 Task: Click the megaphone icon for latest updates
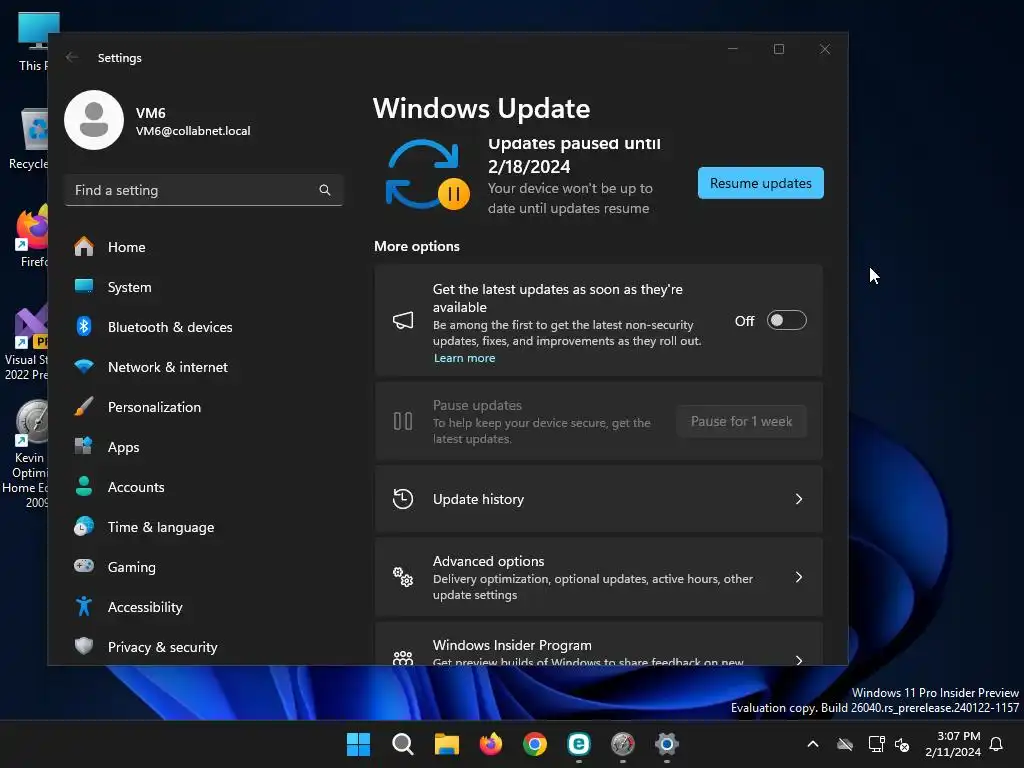click(x=403, y=320)
